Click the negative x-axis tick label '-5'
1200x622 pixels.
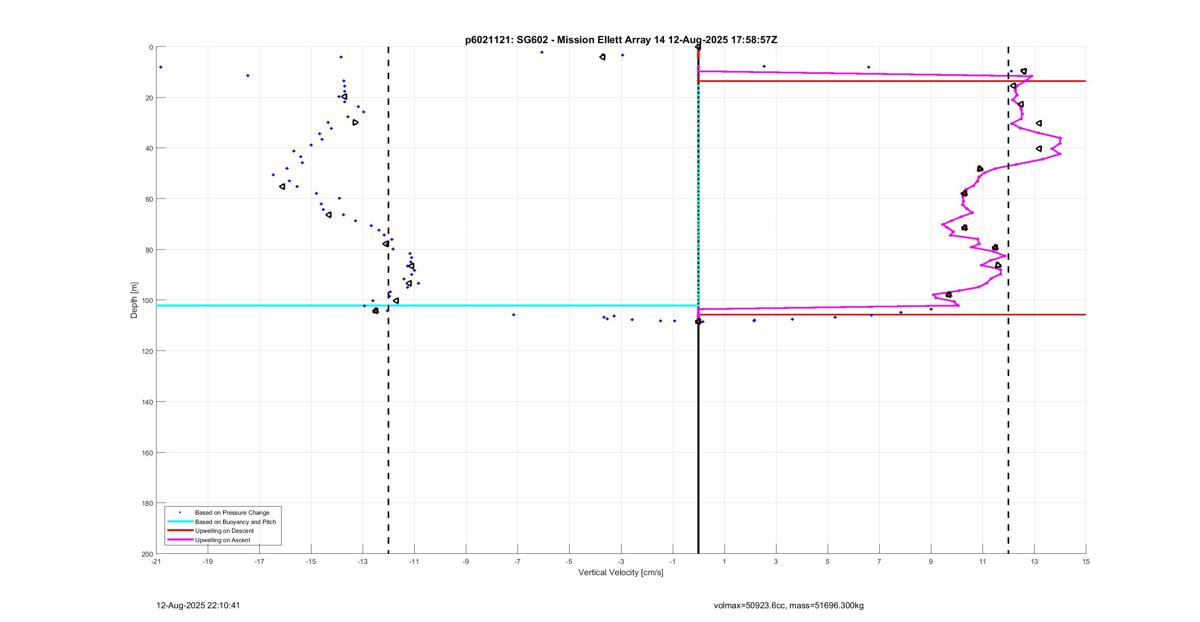(x=569, y=561)
